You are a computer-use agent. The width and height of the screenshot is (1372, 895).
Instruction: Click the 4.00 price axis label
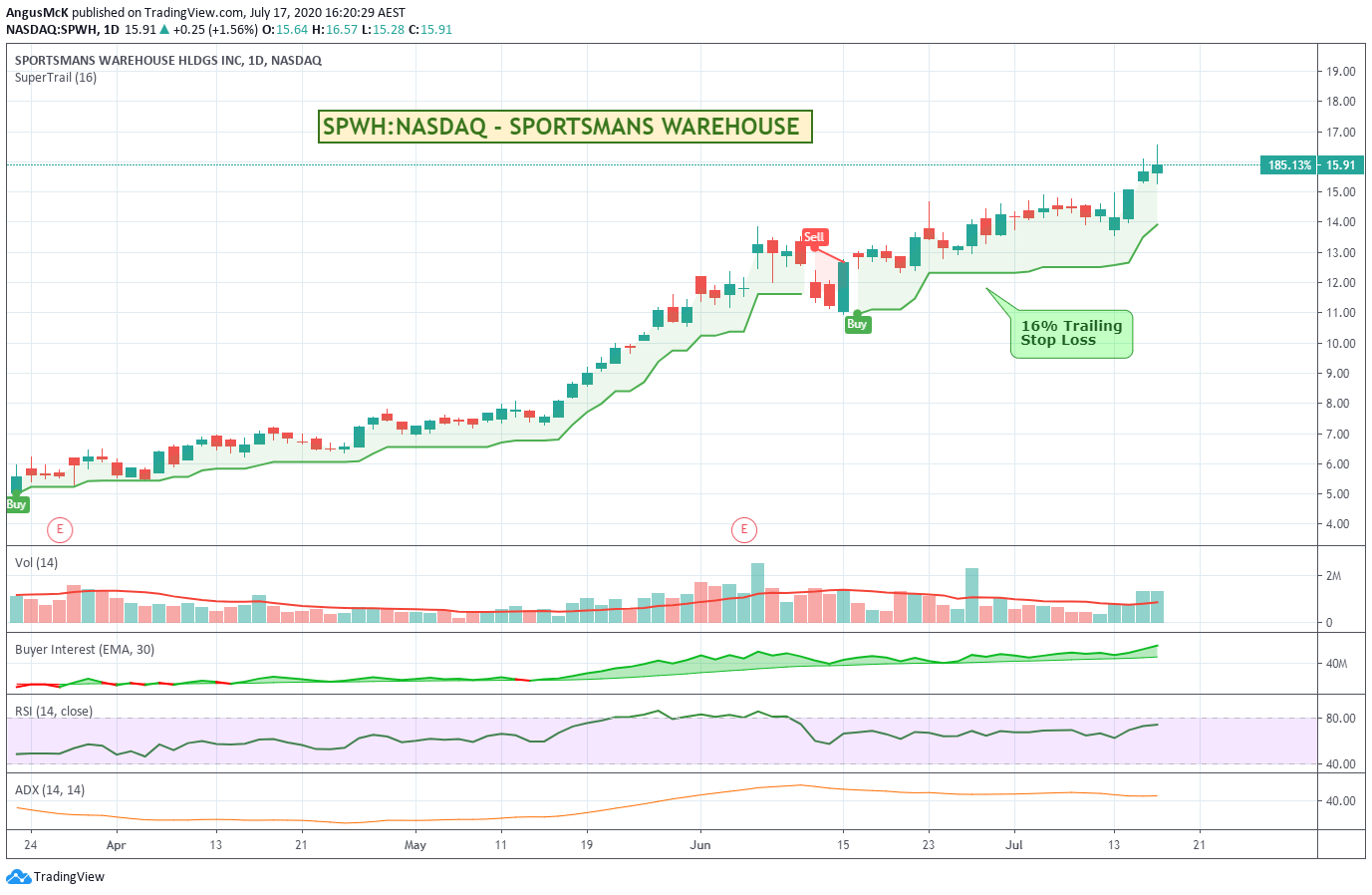tap(1337, 524)
